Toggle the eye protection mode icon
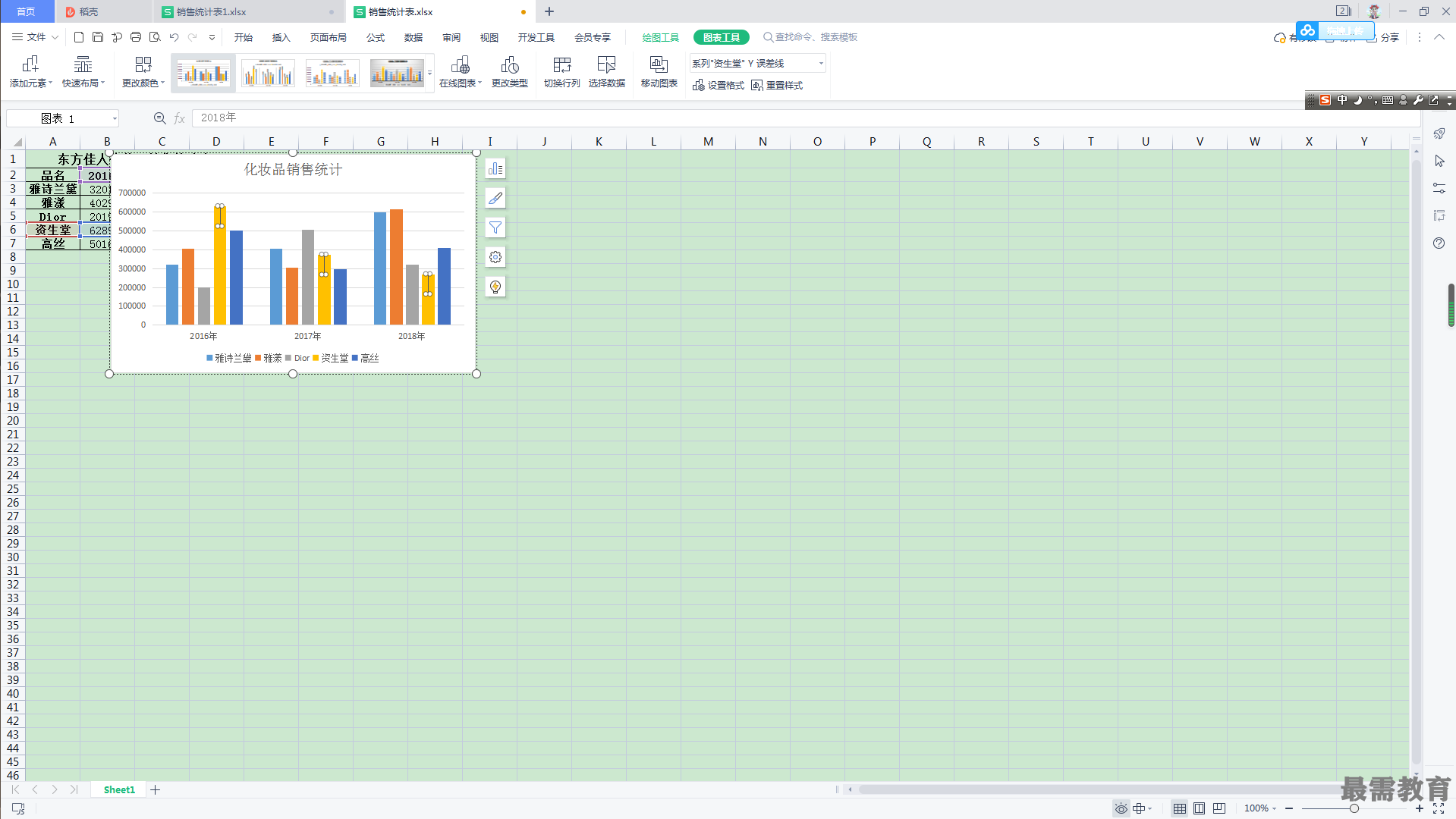The image size is (1456, 819). (1121, 808)
